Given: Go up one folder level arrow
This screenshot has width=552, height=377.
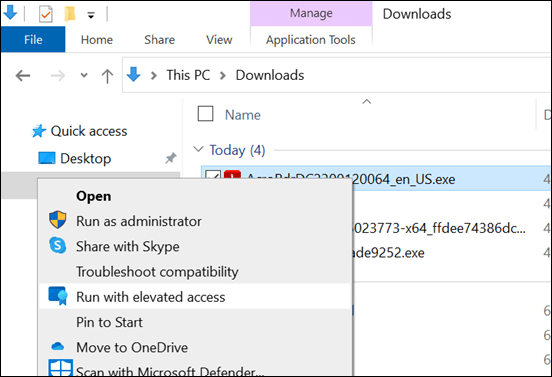Looking at the screenshot, I should (x=107, y=76).
